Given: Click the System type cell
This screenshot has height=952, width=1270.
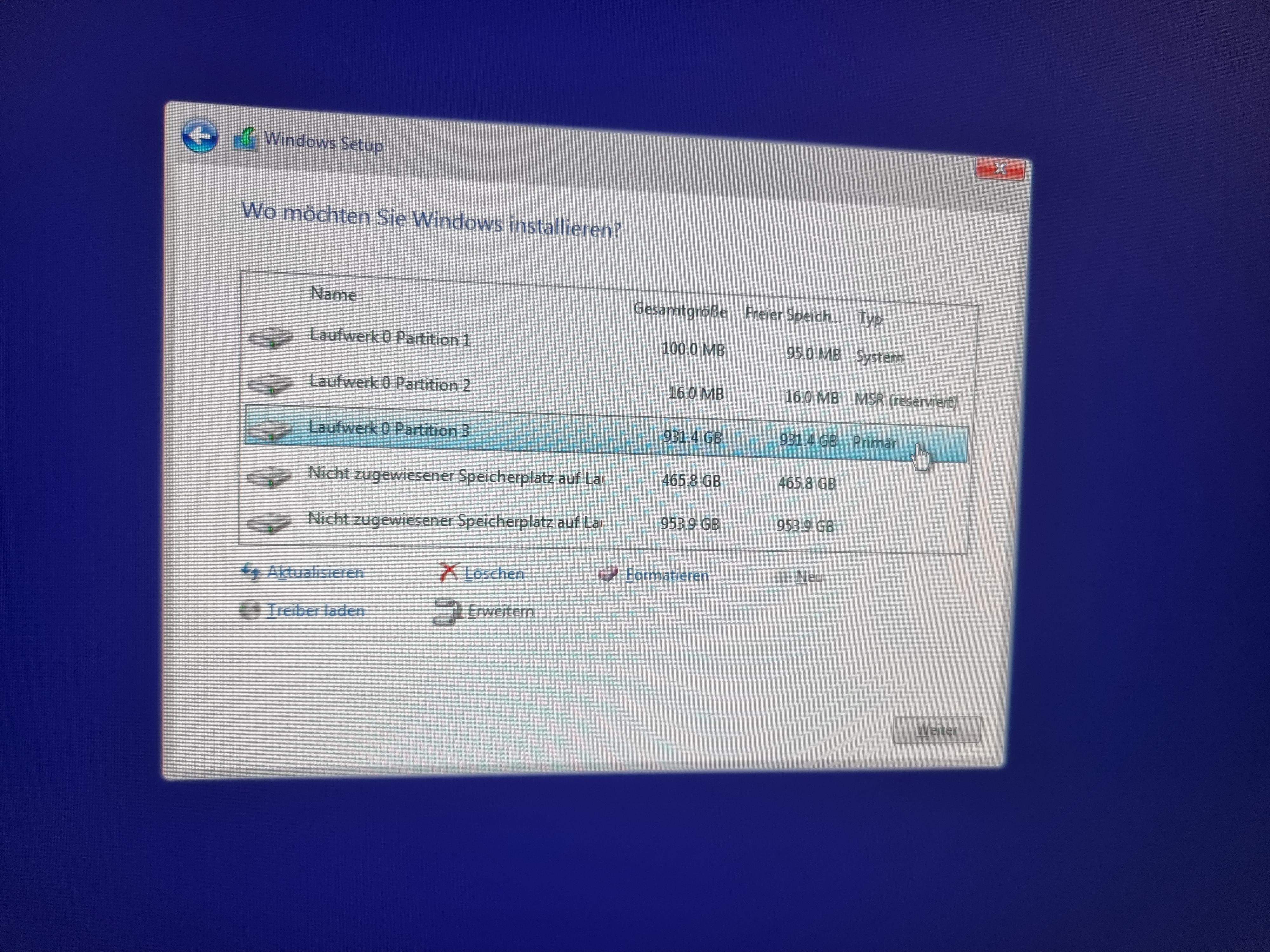Looking at the screenshot, I should click(x=879, y=357).
